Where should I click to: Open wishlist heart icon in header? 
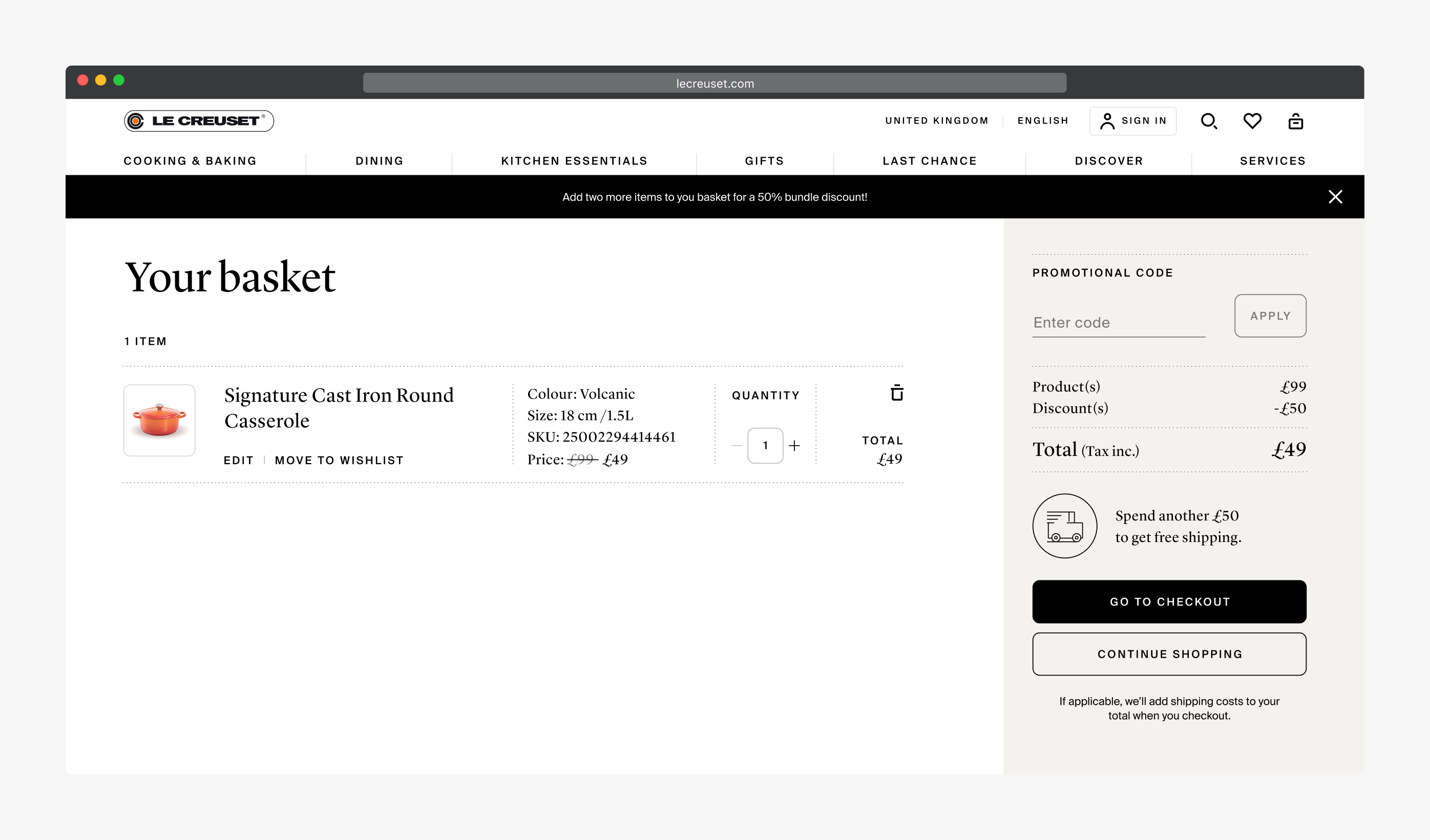point(1252,121)
